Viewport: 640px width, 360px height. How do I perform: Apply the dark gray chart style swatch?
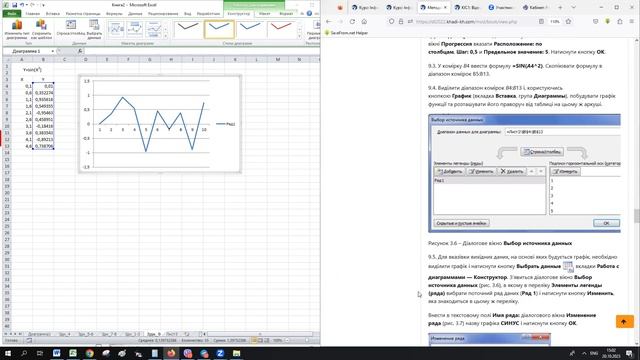188,29
